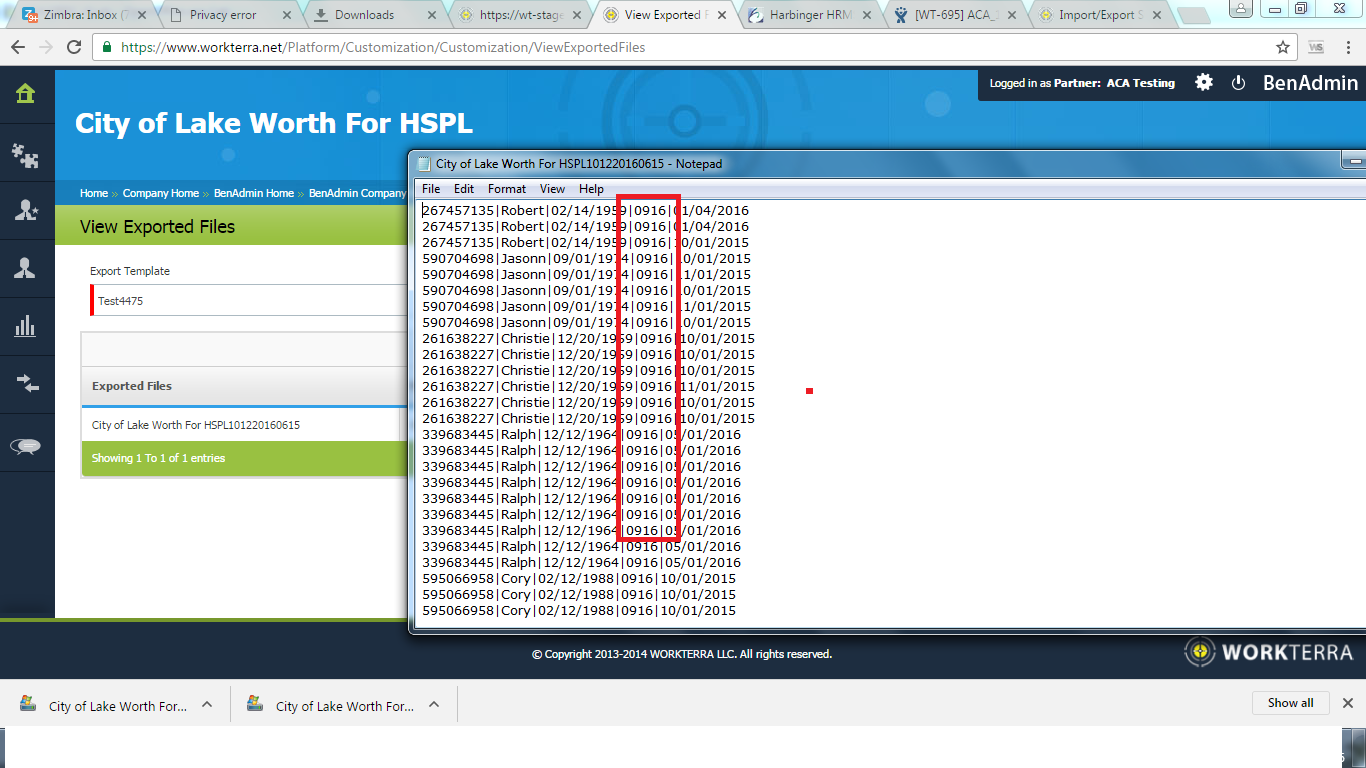Click the home icon in left sidebar

[x=26, y=94]
